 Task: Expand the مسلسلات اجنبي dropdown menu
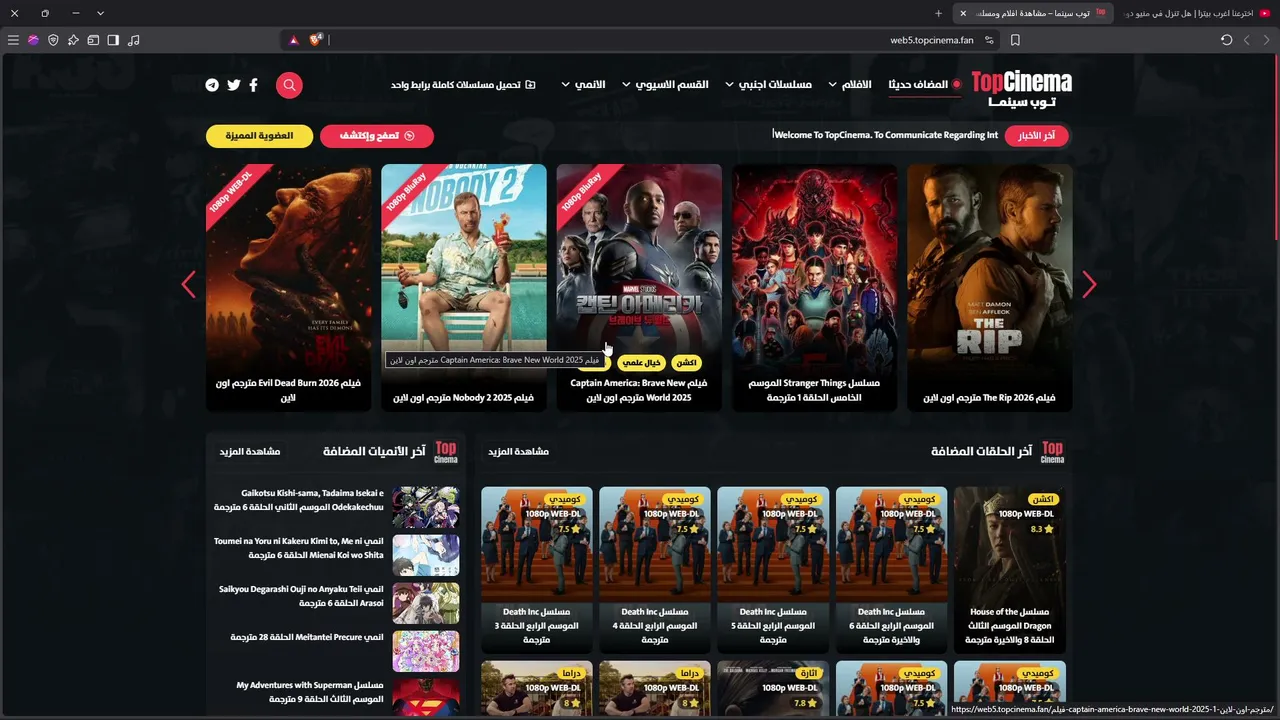coord(768,85)
